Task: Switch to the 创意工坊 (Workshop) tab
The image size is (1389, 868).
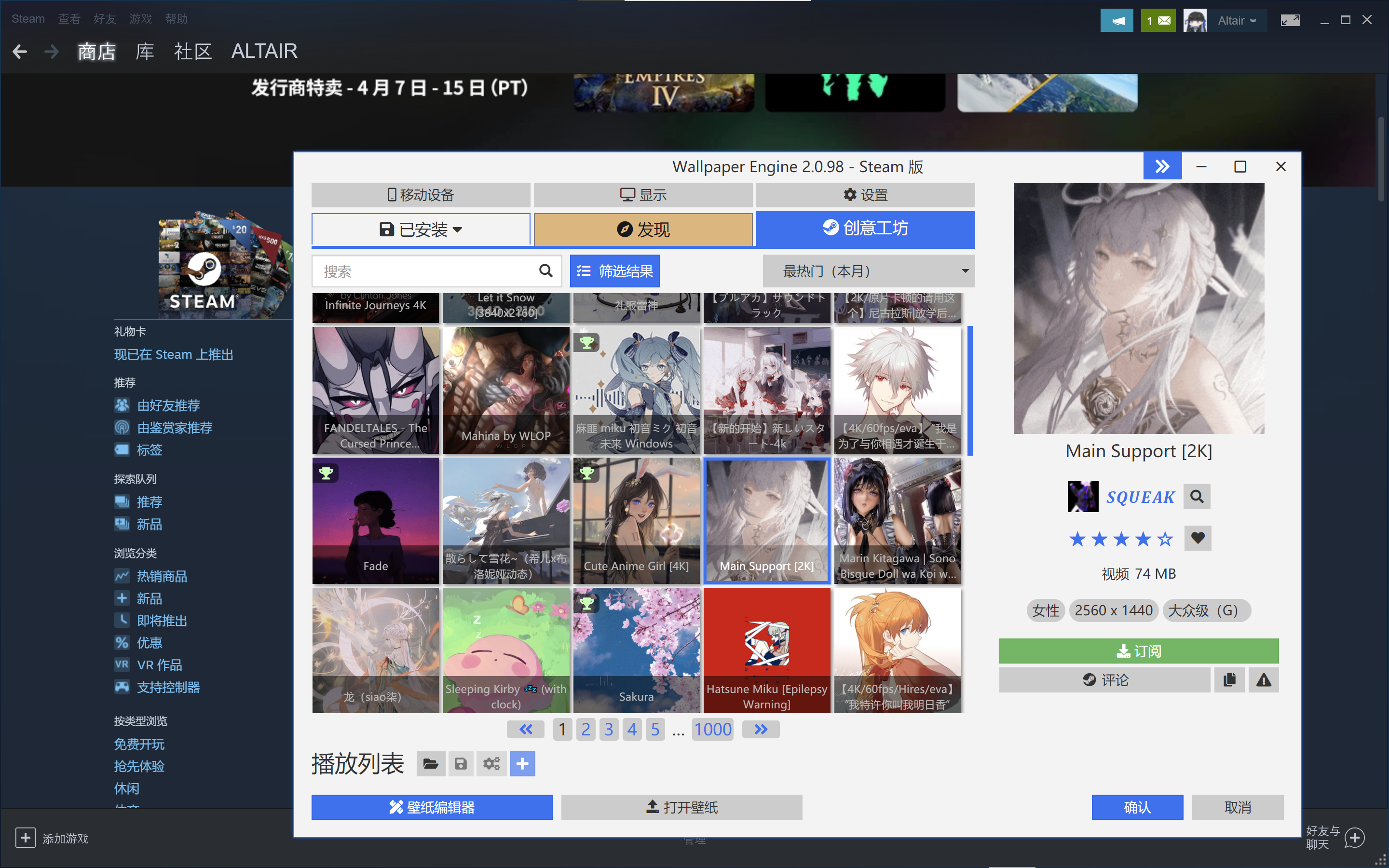Action: pos(866,229)
